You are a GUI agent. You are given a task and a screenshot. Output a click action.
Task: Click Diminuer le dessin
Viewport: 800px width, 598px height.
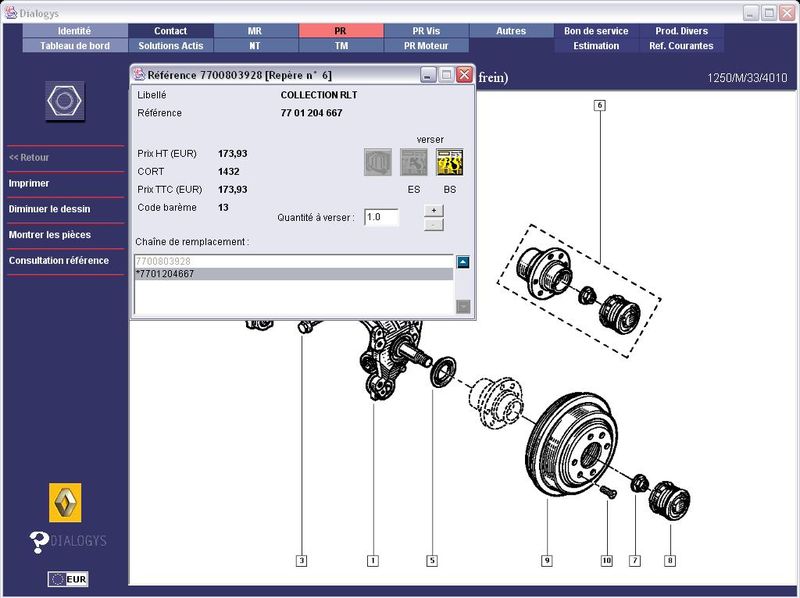click(x=49, y=209)
